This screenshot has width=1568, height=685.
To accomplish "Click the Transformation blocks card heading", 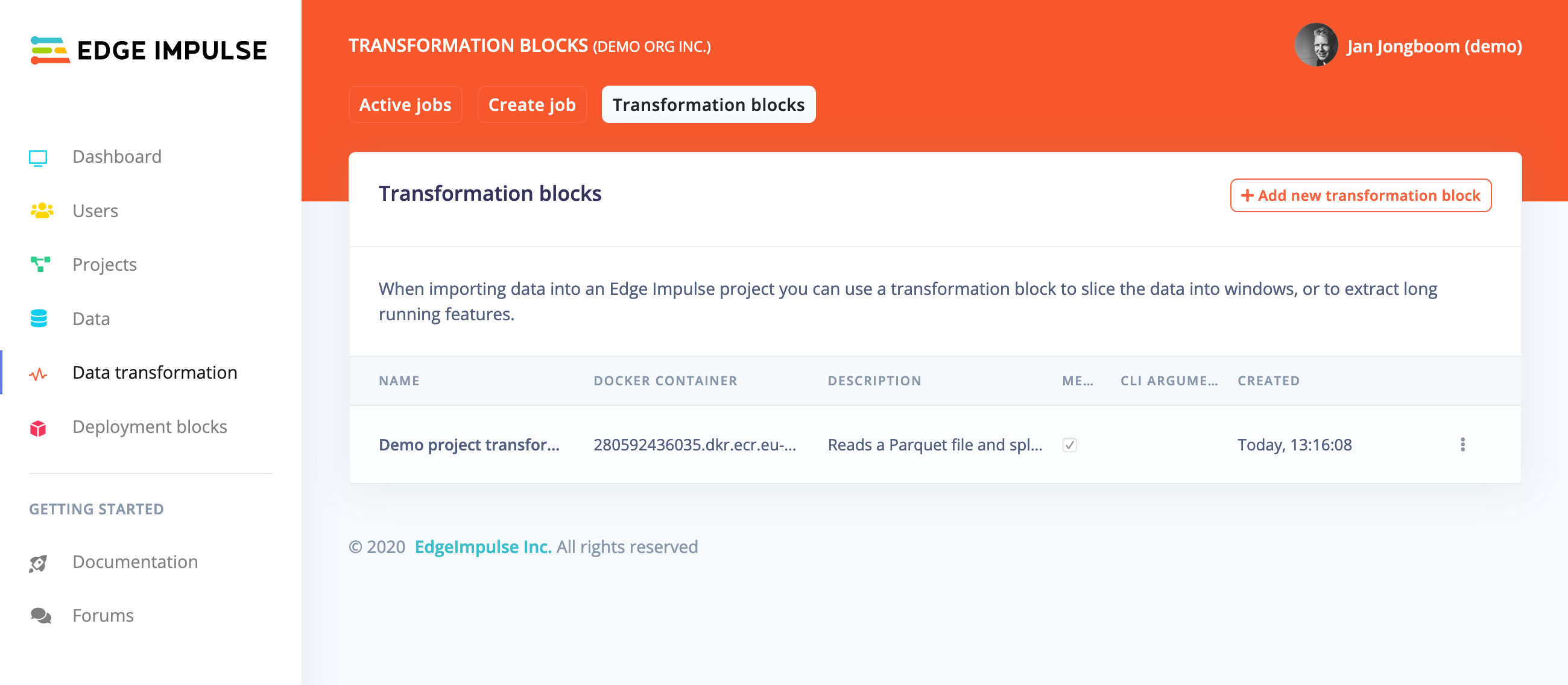I will 490,193.
